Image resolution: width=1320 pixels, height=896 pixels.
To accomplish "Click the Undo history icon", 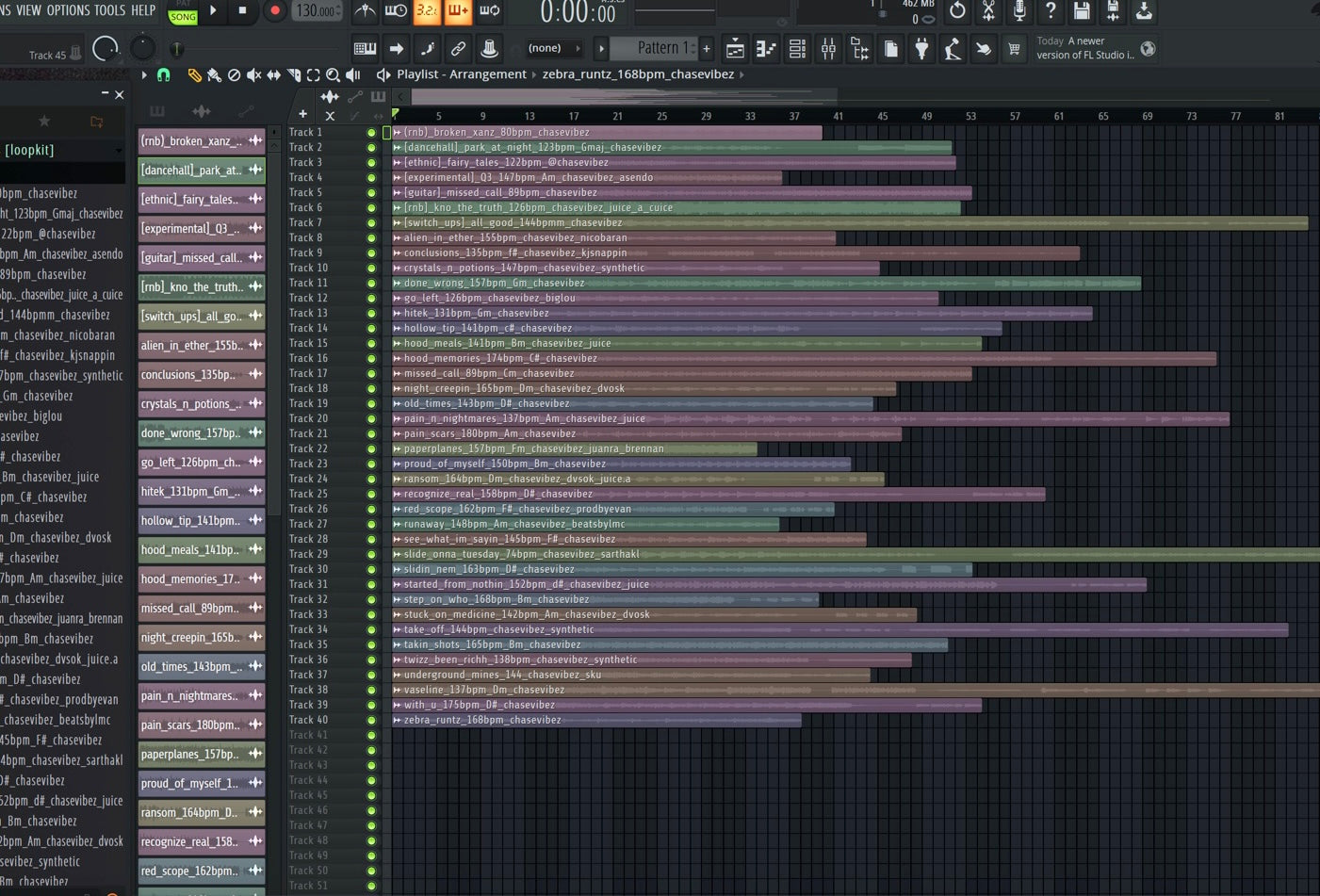I will click(957, 10).
